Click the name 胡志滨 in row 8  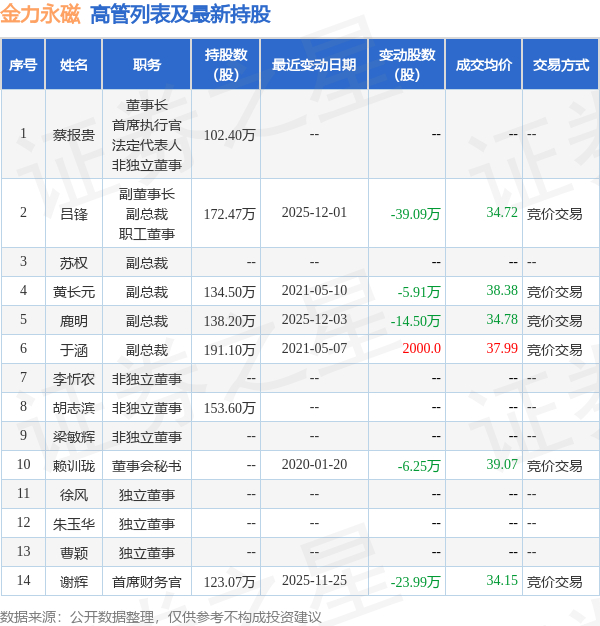(x=74, y=408)
